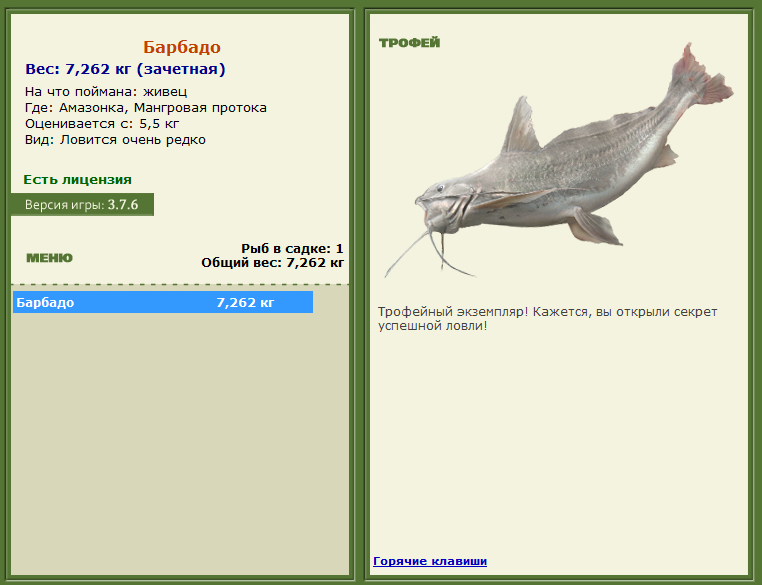Click the 'Версия игры: 3.7.6' badge
Viewport: 762px width, 585px height.
tap(82, 205)
